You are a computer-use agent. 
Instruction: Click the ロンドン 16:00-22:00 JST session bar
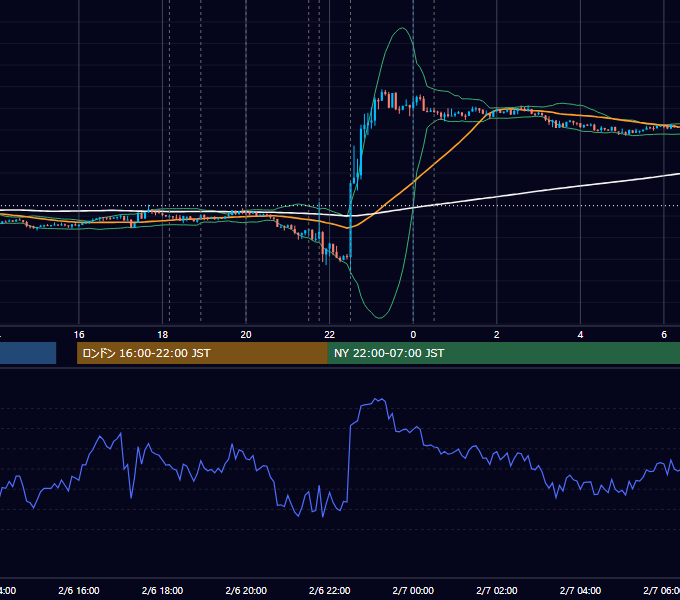(202, 353)
